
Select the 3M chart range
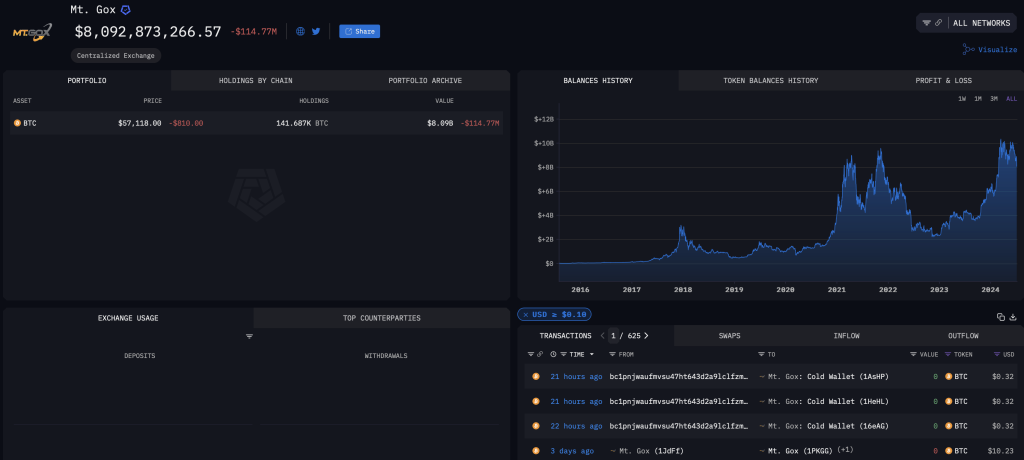993,99
